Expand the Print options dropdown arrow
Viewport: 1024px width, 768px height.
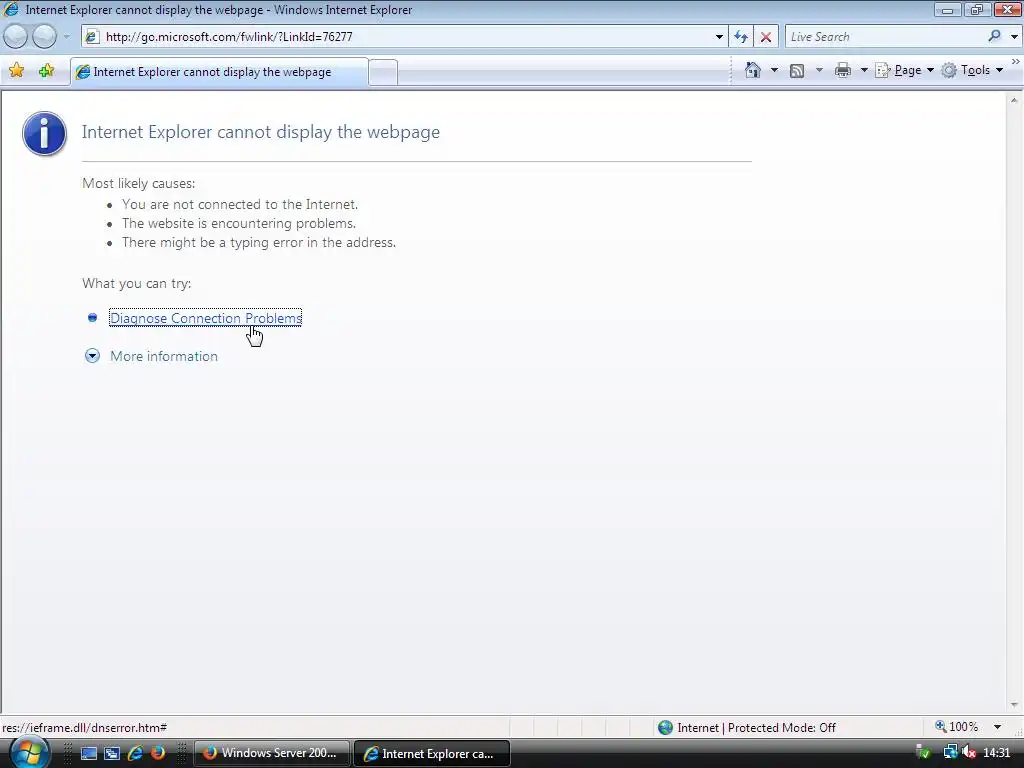click(864, 70)
